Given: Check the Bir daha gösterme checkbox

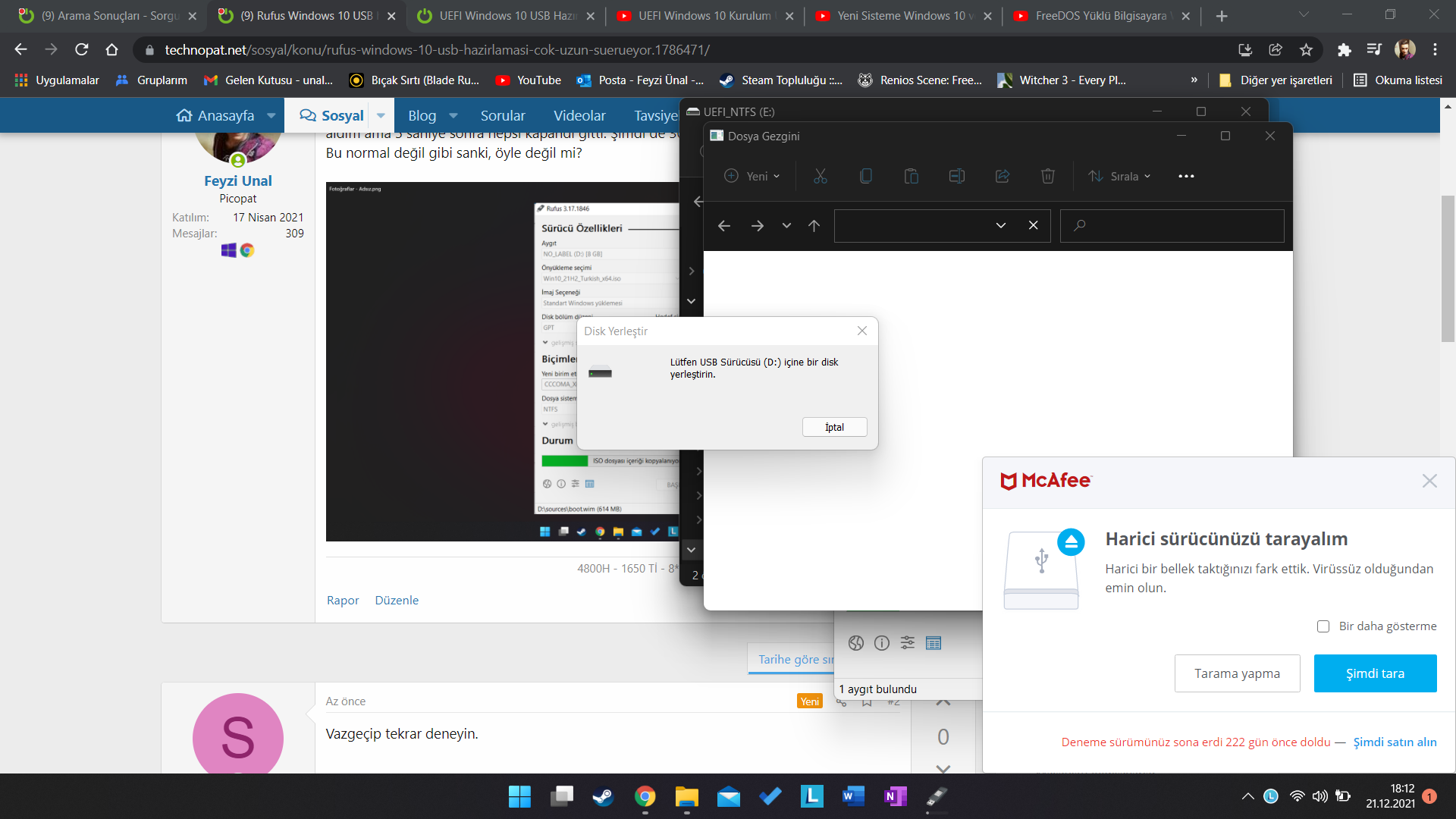Looking at the screenshot, I should coord(1323,626).
